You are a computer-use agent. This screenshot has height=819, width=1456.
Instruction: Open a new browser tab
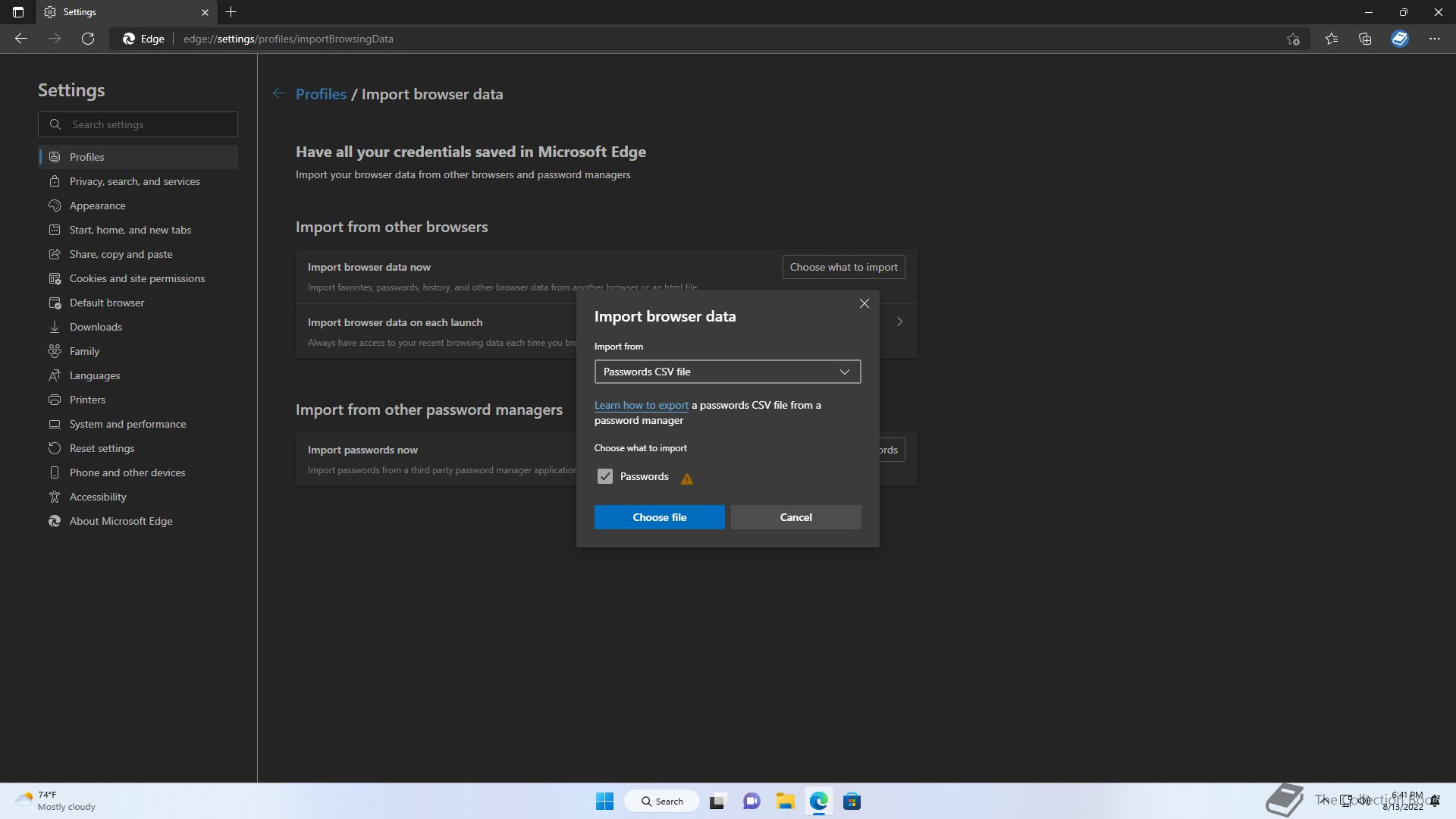[x=231, y=12]
